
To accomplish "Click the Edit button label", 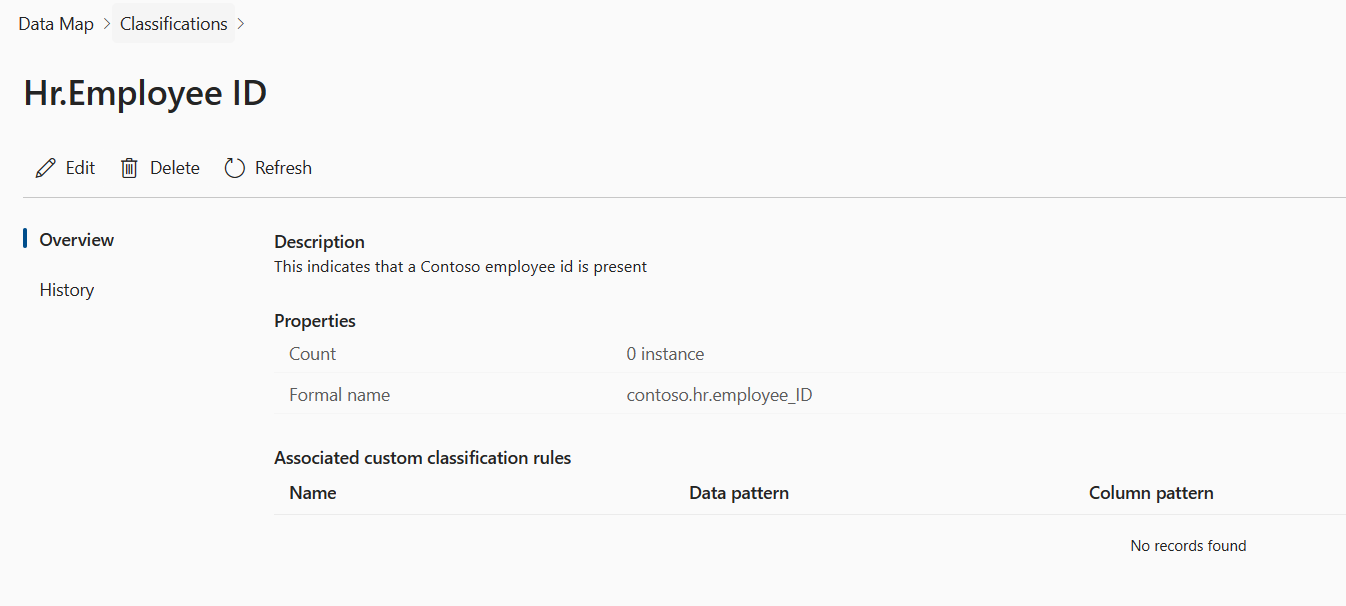I will click(x=80, y=168).
